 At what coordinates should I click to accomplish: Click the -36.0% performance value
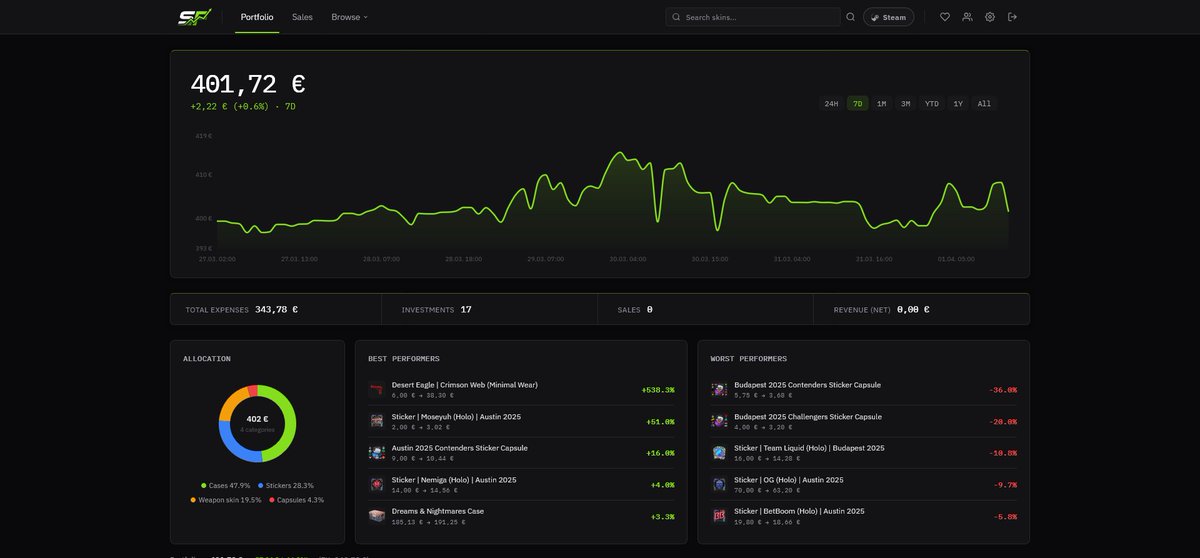tap(1003, 390)
